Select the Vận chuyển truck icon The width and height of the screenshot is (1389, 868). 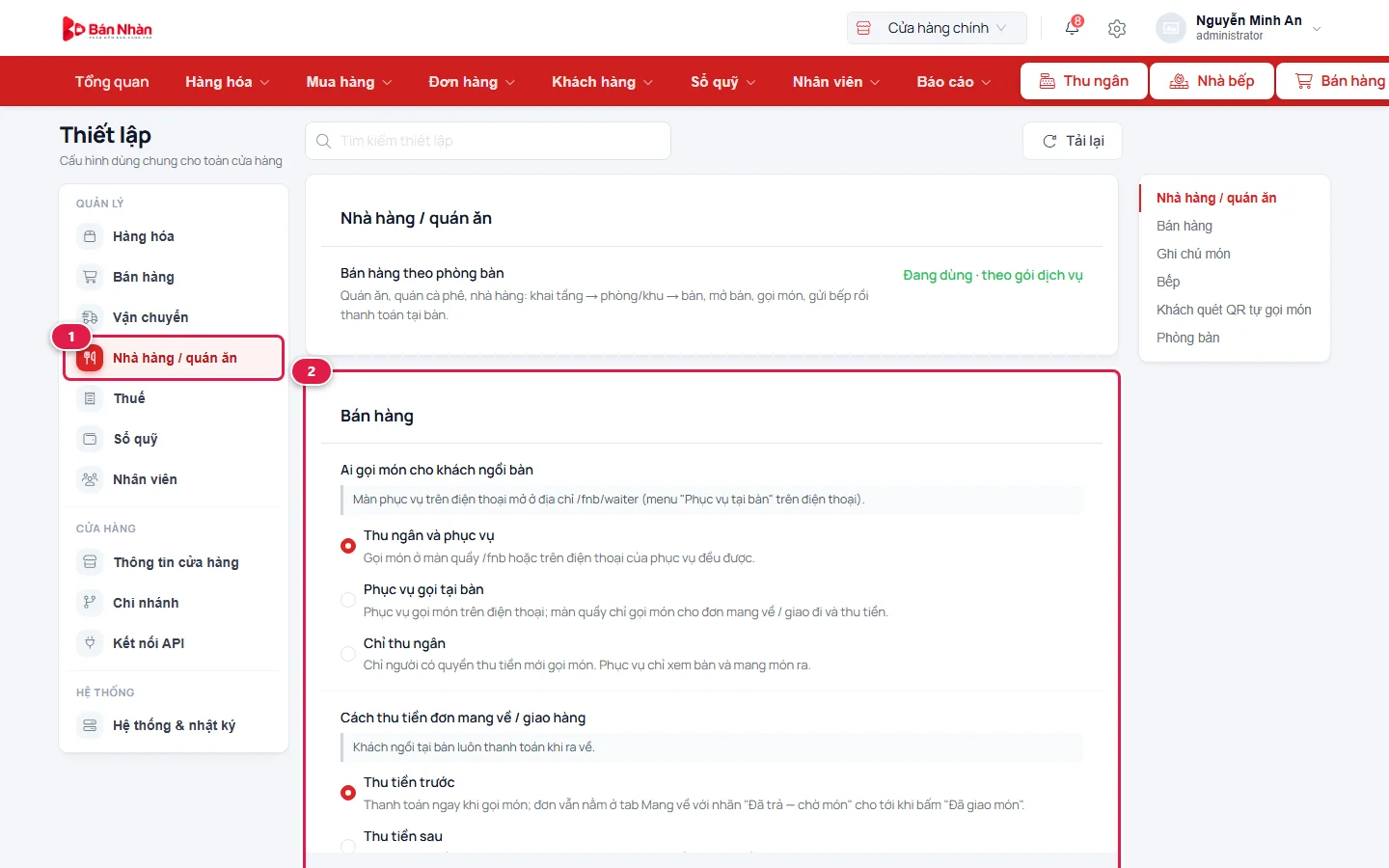pyautogui.click(x=90, y=317)
